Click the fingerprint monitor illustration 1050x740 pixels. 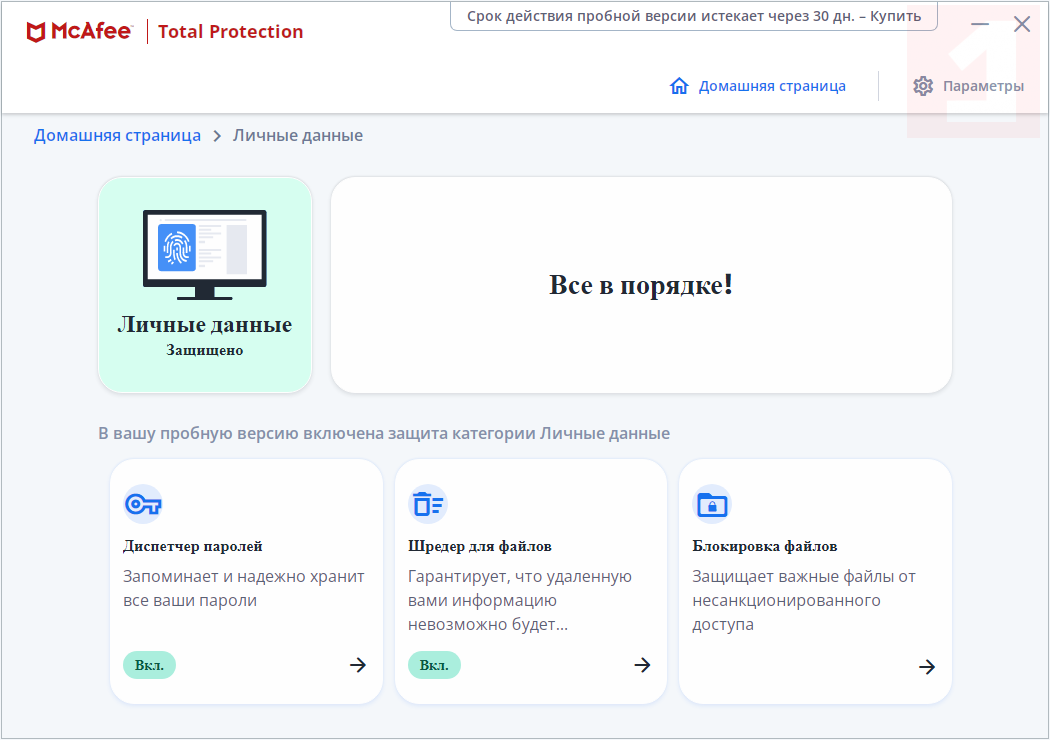(205, 254)
